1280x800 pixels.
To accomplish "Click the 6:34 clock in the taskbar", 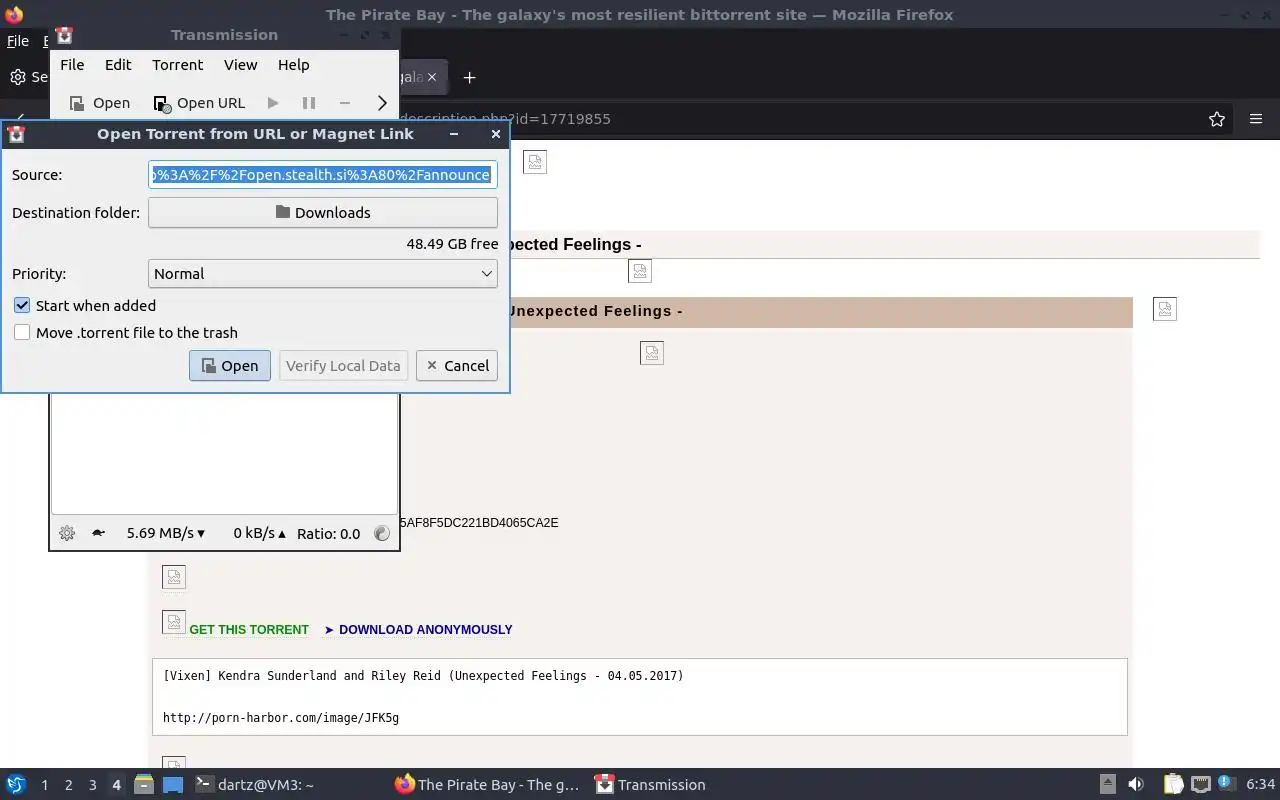I will 1260,784.
